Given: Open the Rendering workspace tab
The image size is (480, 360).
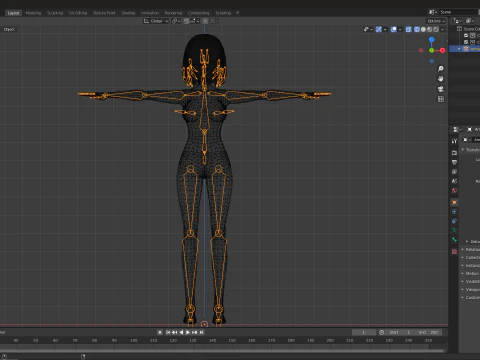Looking at the screenshot, I should point(173,13).
